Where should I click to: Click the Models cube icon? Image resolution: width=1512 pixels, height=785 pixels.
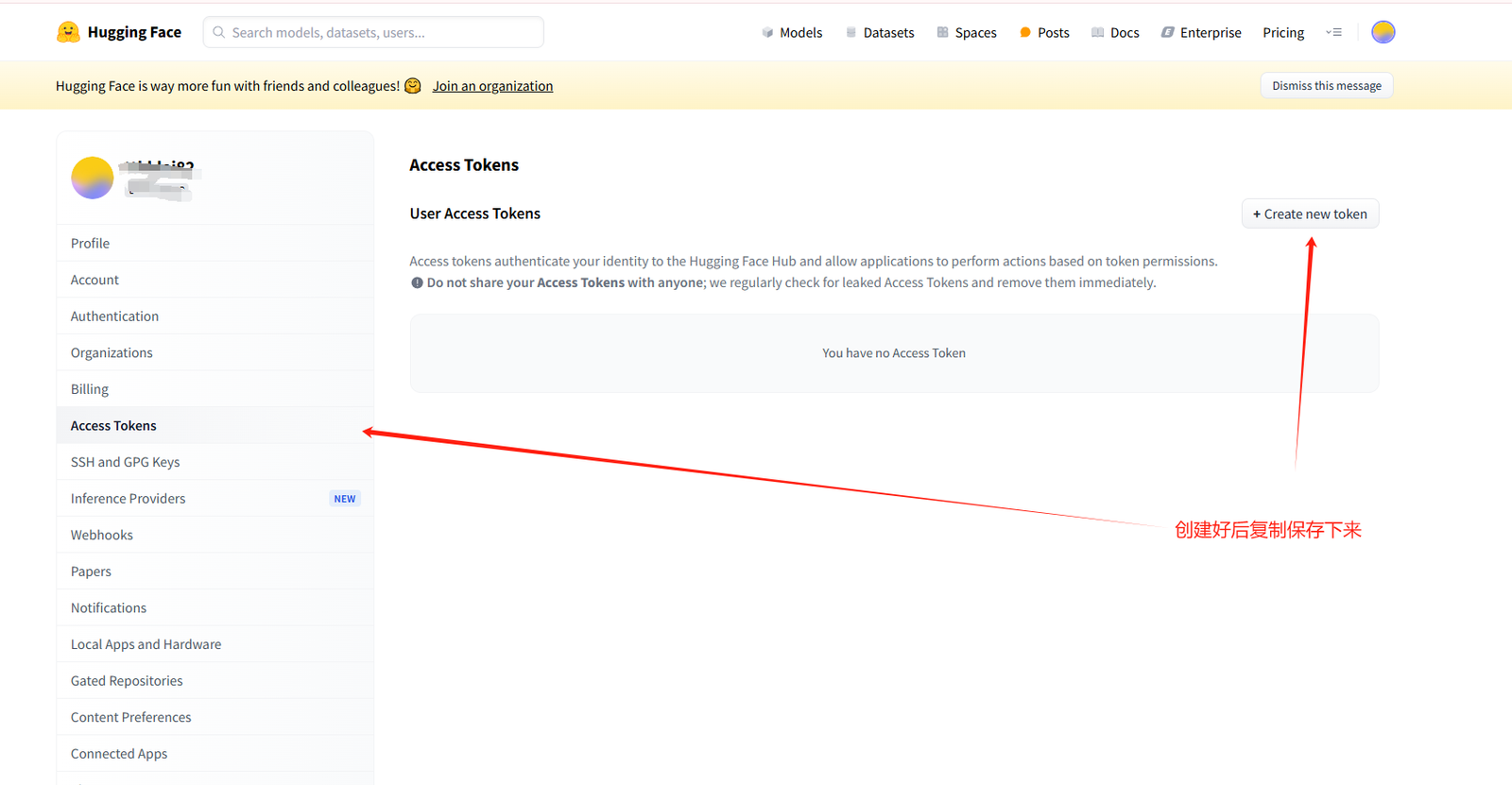[767, 32]
